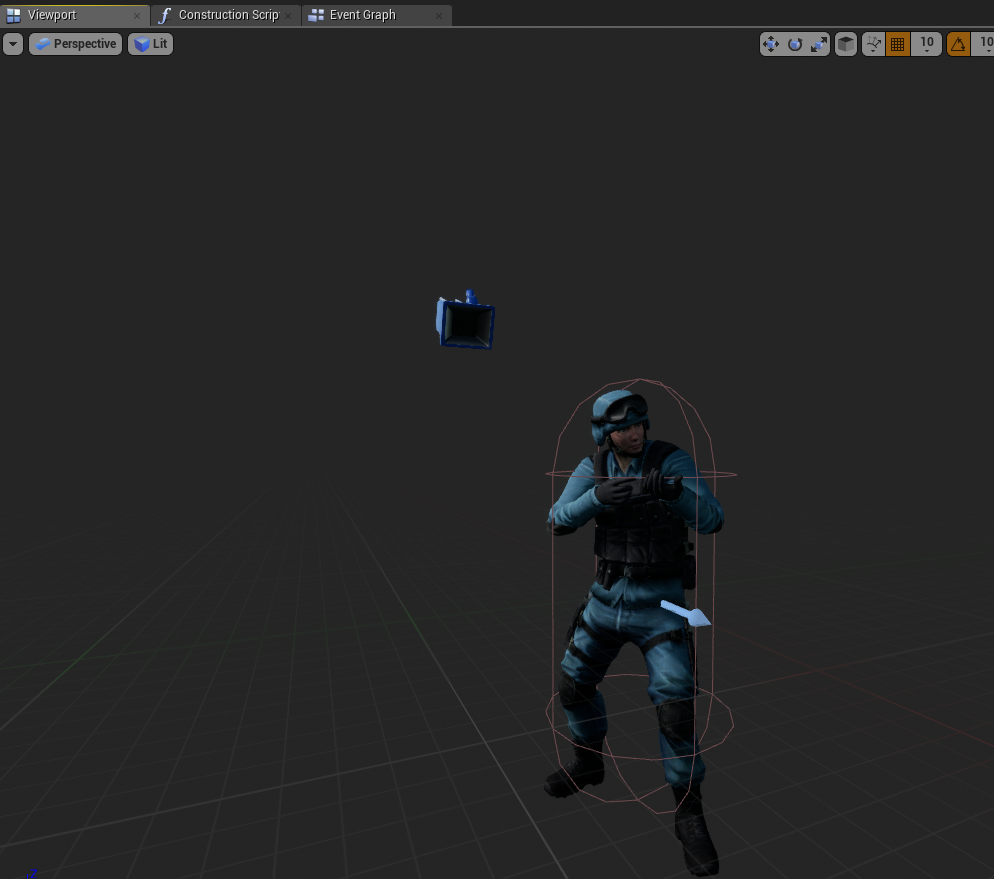Select the rotate gizmo tool
This screenshot has width=994, height=879.
[x=795, y=44]
